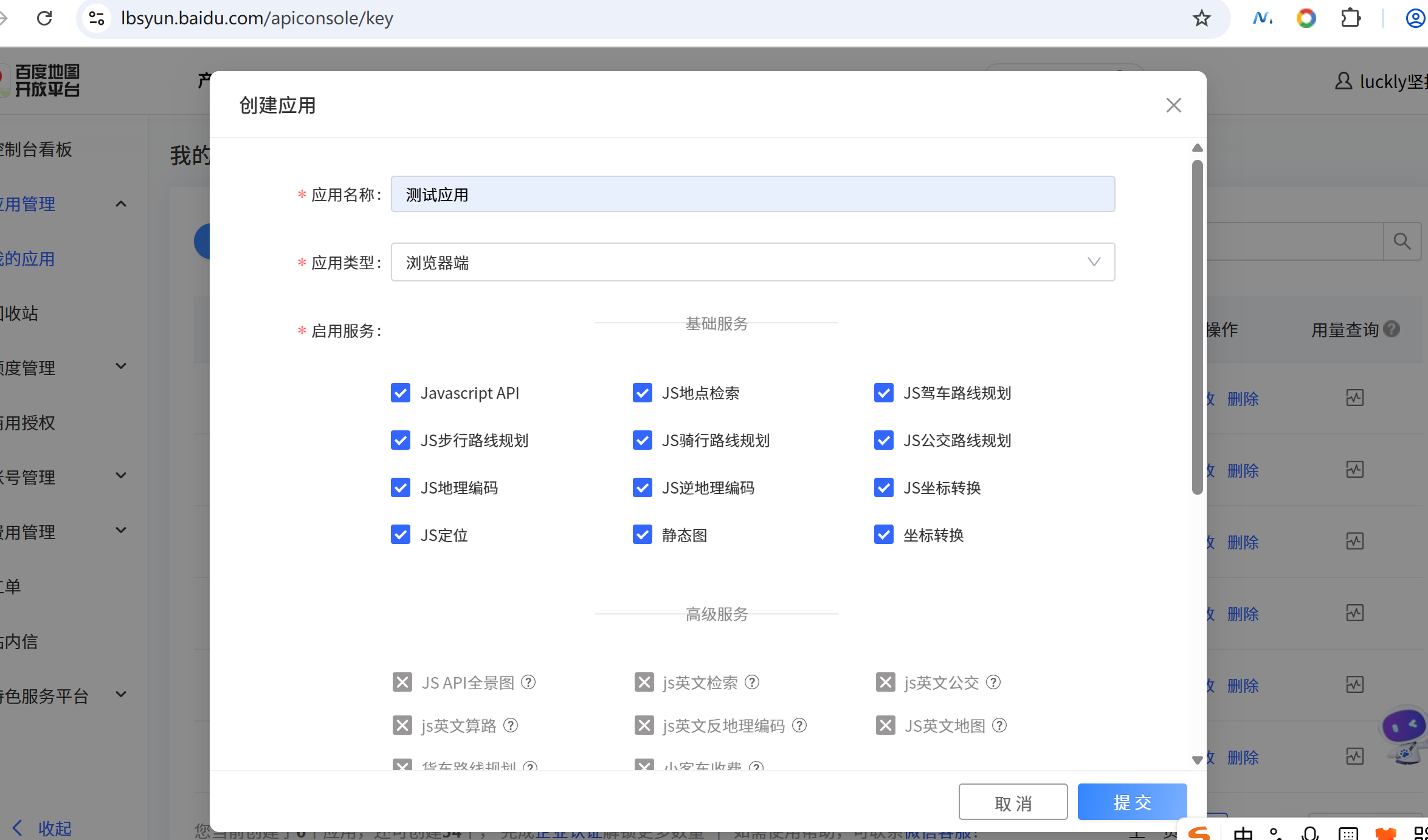1428x840 pixels.
Task: Uncheck the Javascript API checkbox
Action: pyautogui.click(x=401, y=393)
